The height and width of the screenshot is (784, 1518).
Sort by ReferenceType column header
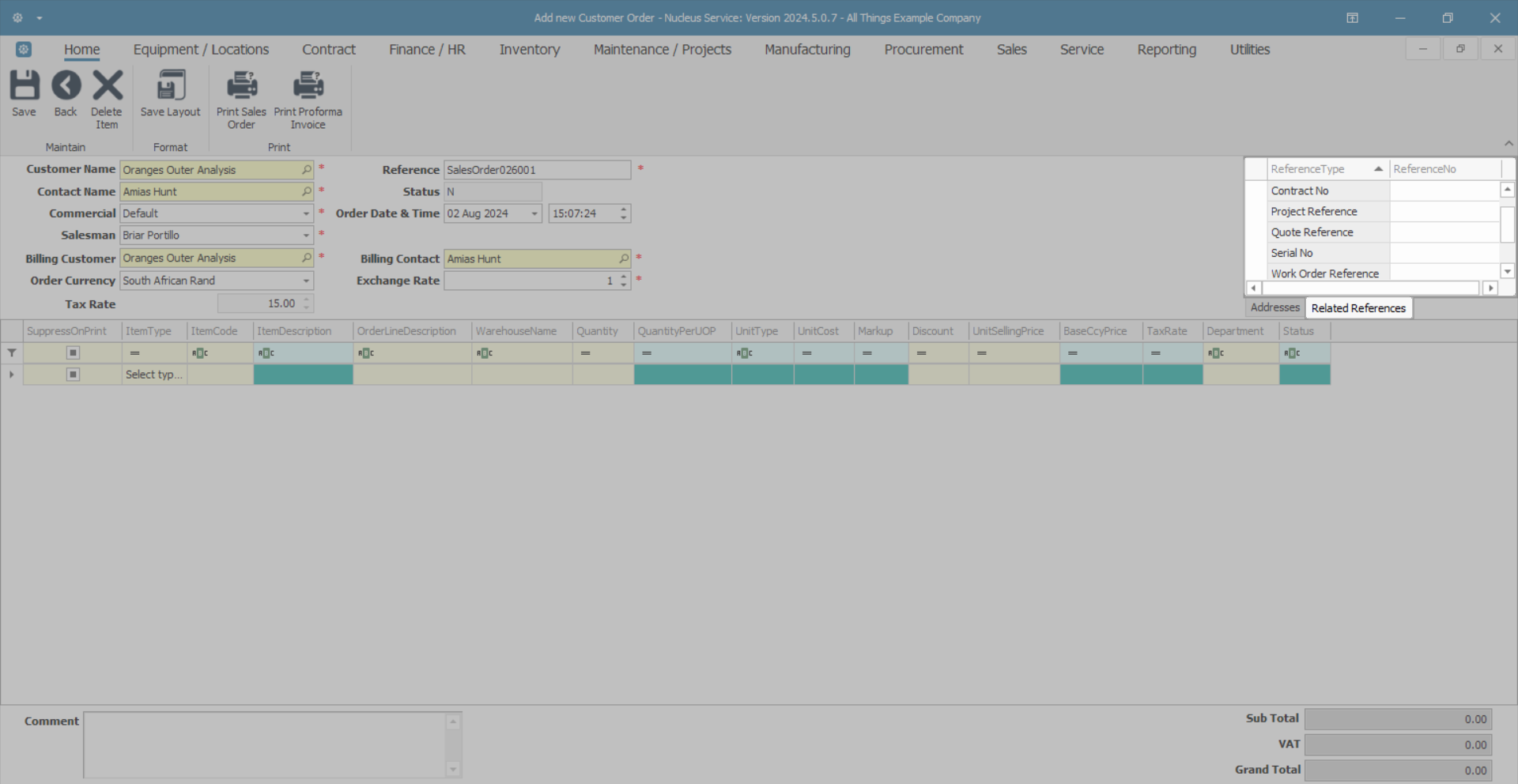1327,169
